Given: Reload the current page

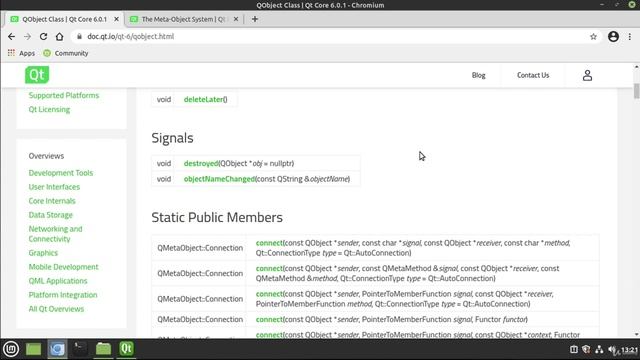Looking at the screenshot, I should point(43,36).
